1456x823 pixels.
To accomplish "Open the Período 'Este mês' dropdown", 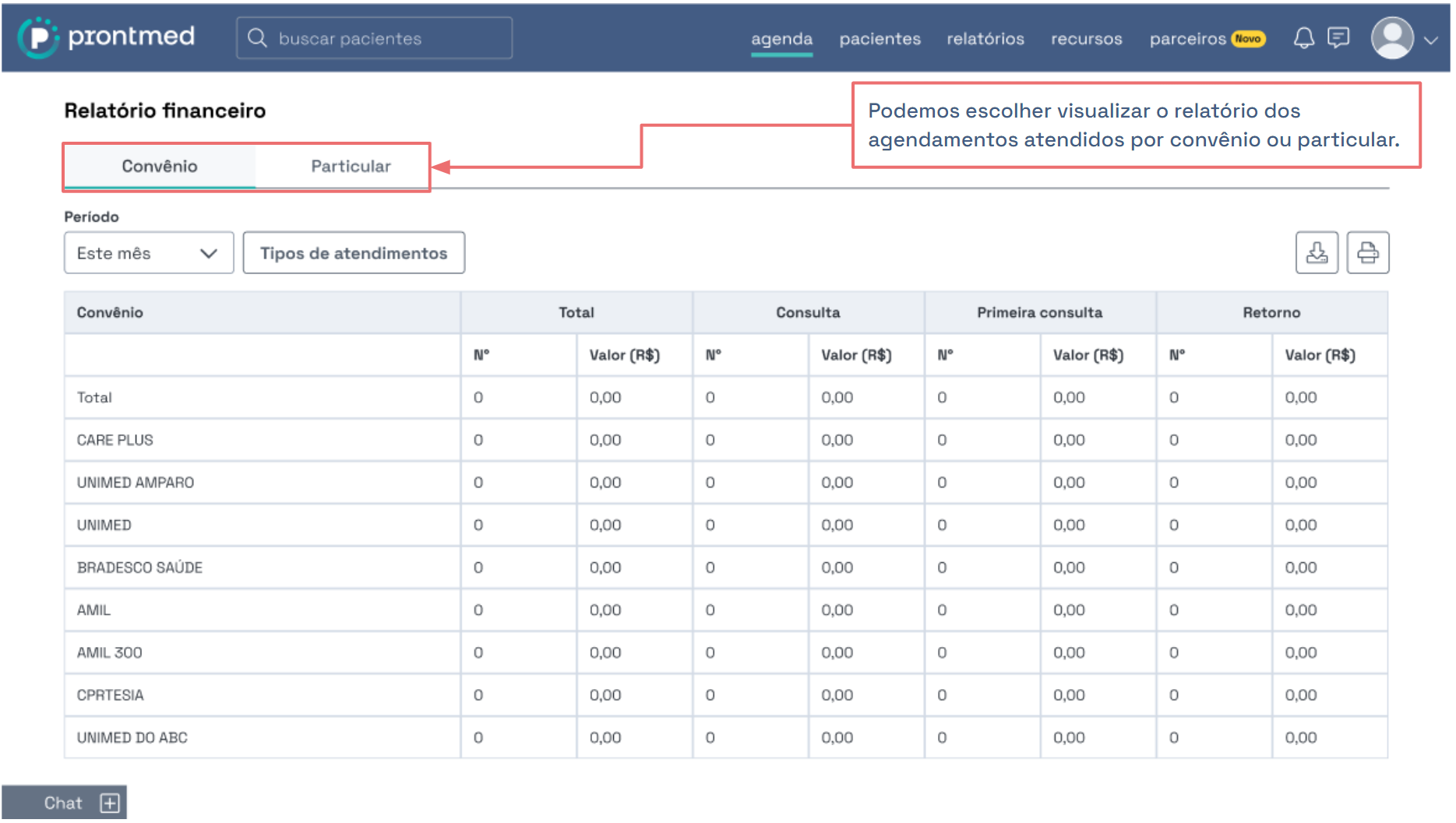I will 148,253.
